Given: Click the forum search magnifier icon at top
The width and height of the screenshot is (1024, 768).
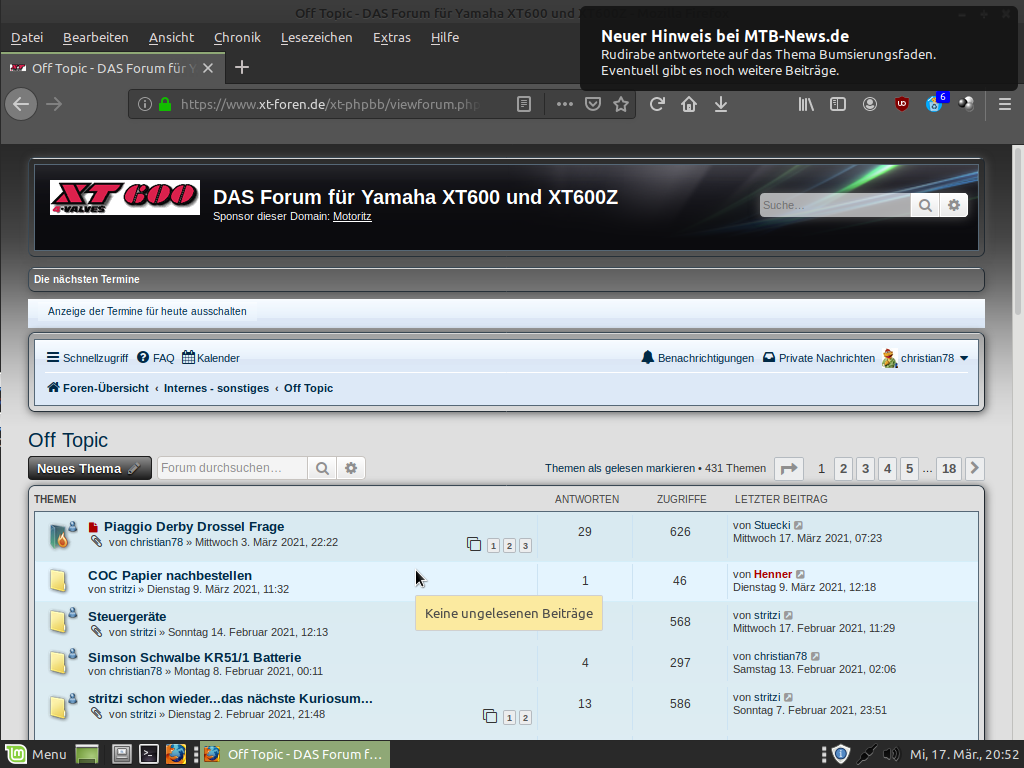Looking at the screenshot, I should [925, 205].
